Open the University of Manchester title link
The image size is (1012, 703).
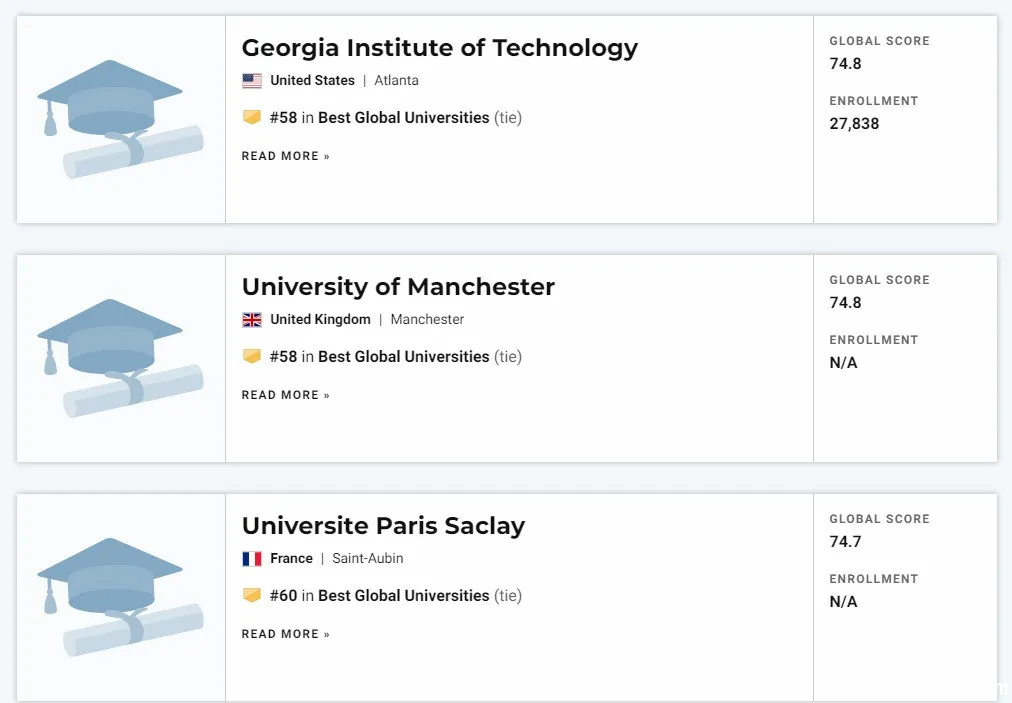(398, 287)
